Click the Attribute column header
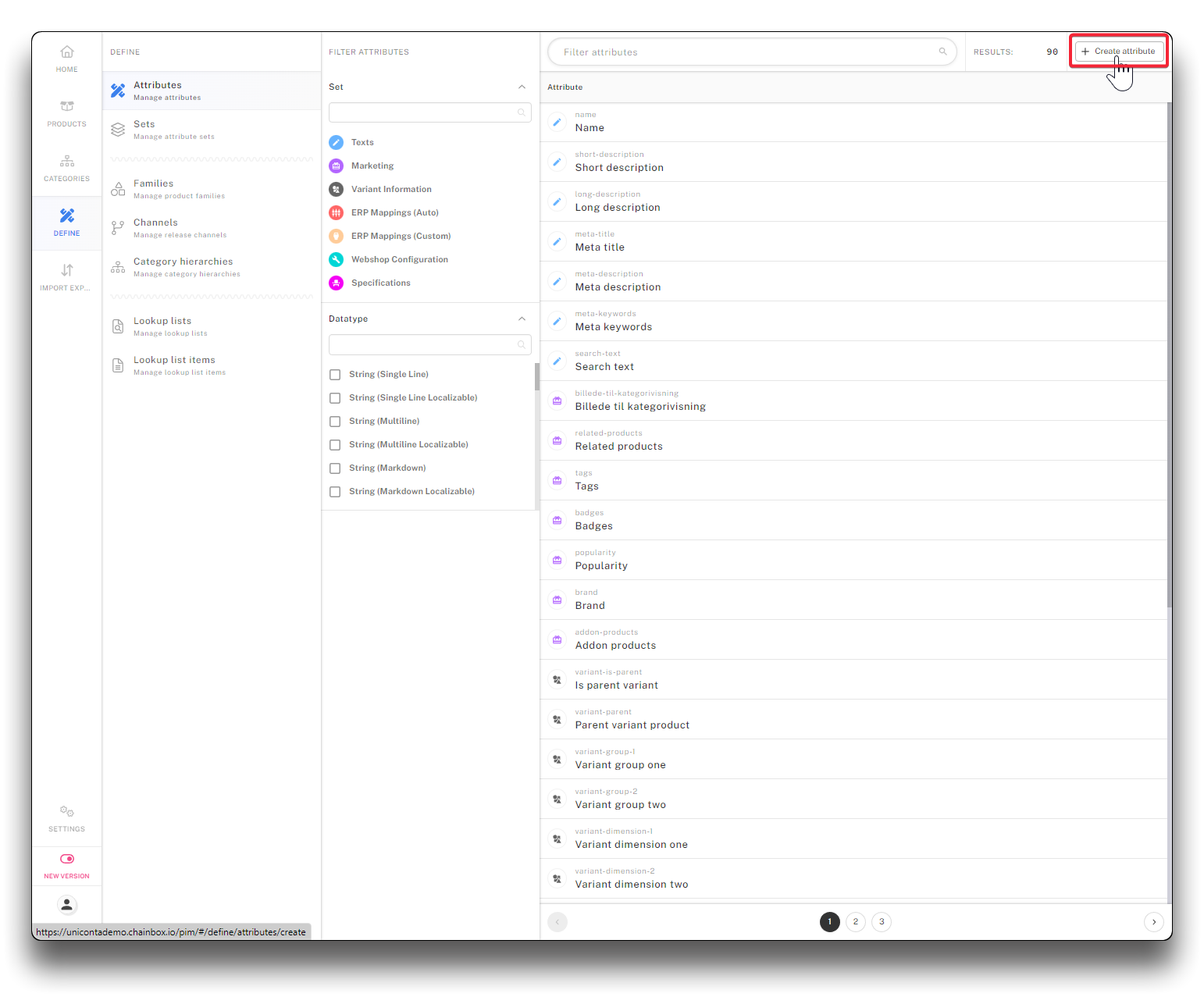Image resolution: width=1204 pixels, height=997 pixels. (x=565, y=87)
